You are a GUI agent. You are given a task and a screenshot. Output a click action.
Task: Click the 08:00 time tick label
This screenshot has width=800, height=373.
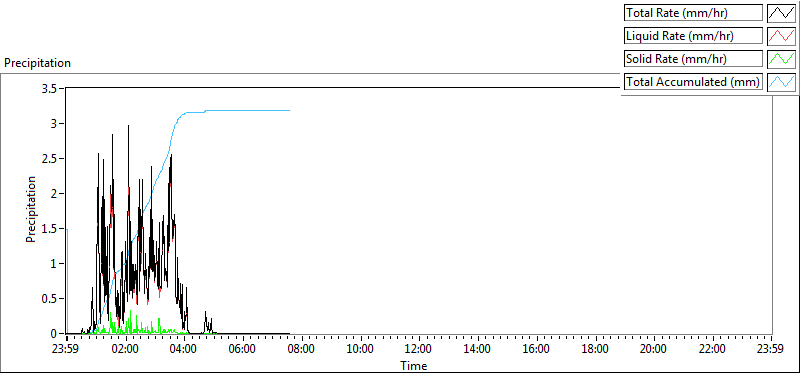[302, 350]
